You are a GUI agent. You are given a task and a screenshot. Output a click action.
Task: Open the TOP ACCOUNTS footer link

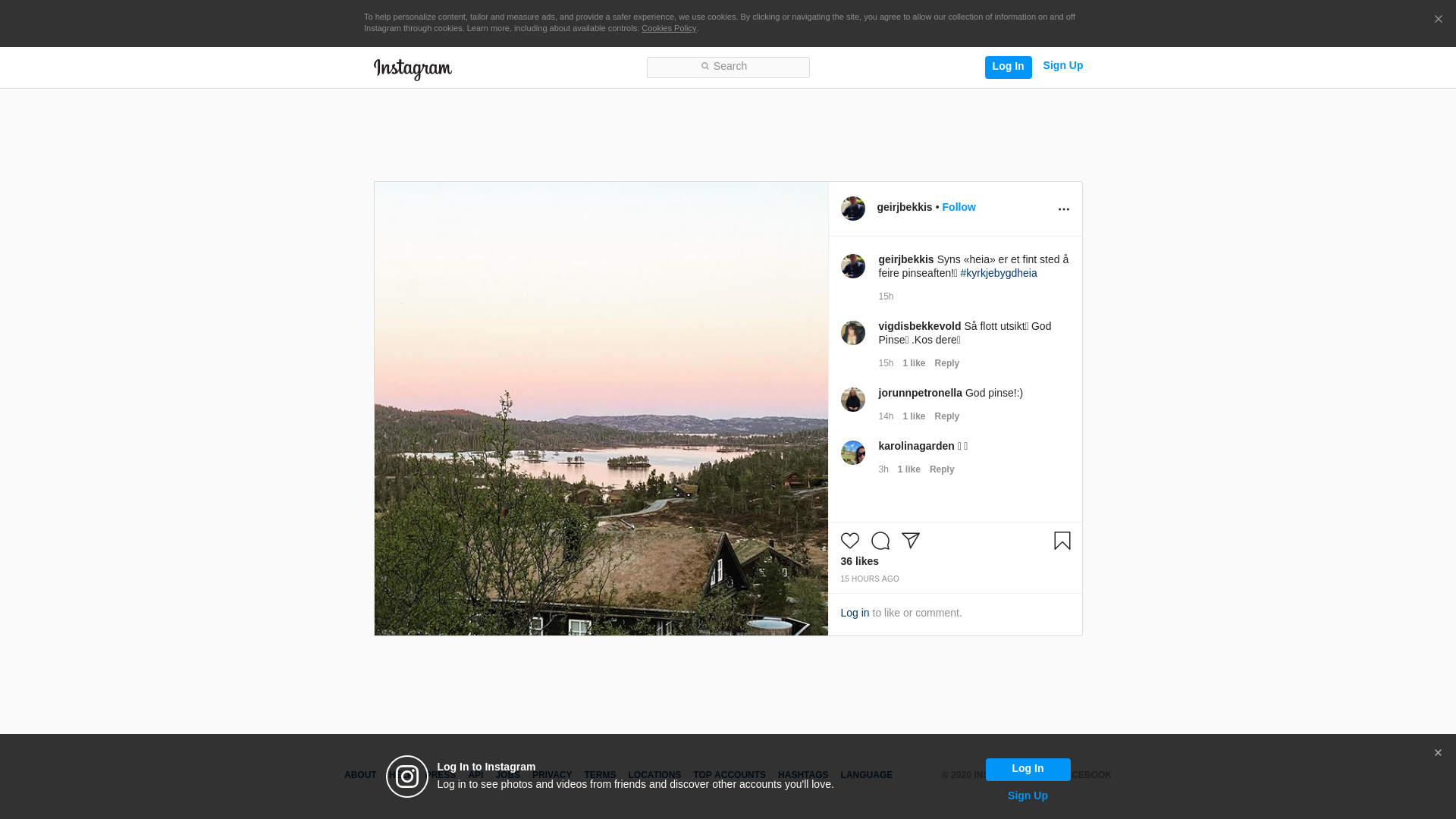point(729,775)
